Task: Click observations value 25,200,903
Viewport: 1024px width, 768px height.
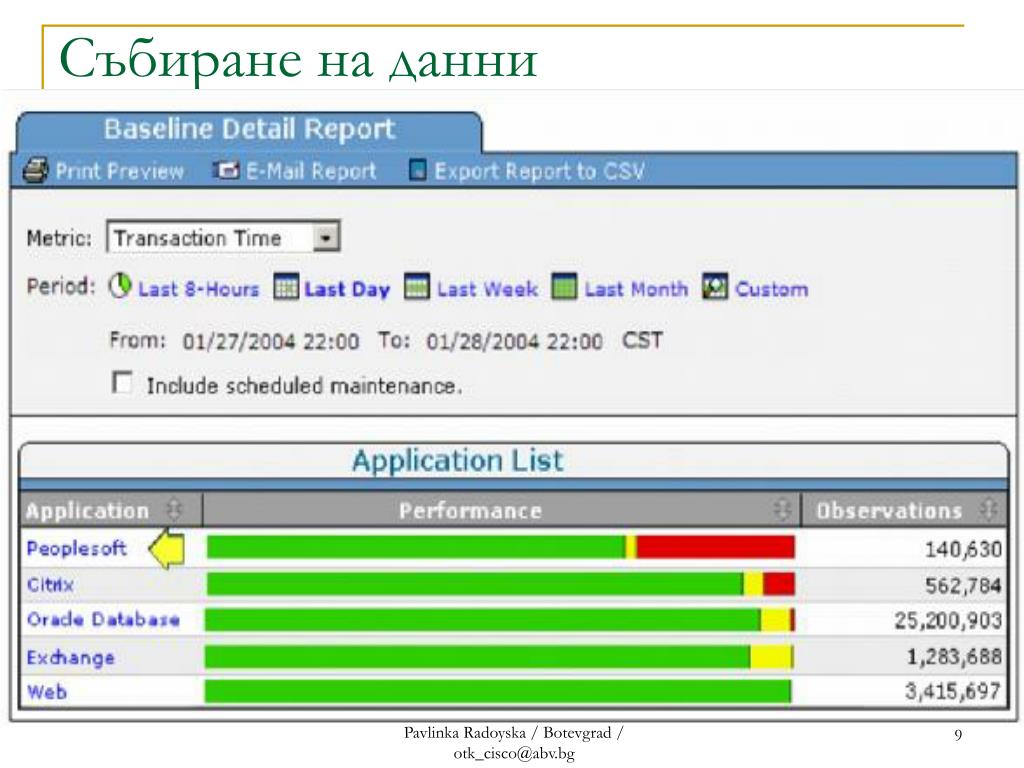Action: 948,620
